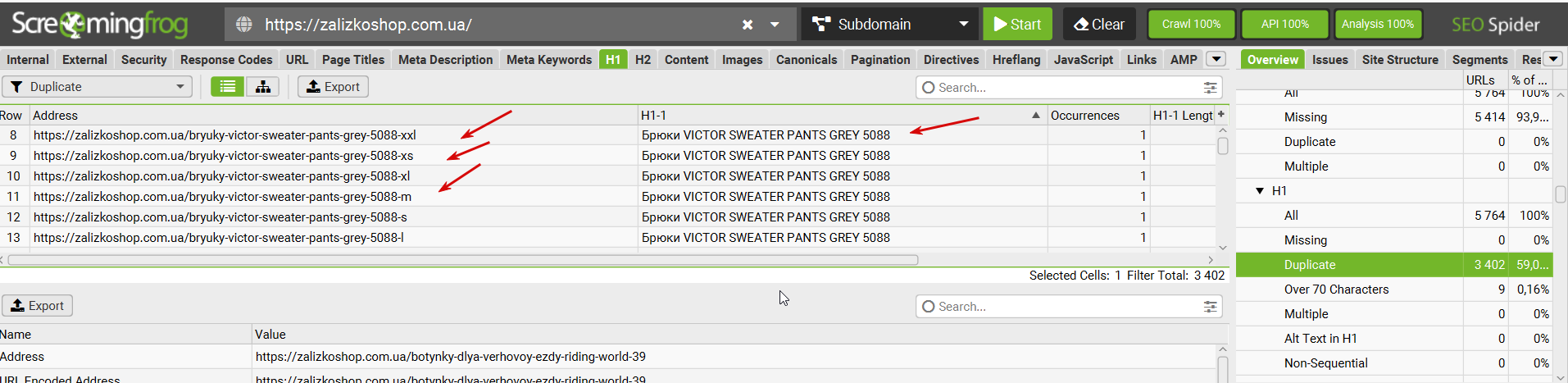This screenshot has width=1568, height=383.
Task: Open the Site Structure tab
Action: 1400,60
